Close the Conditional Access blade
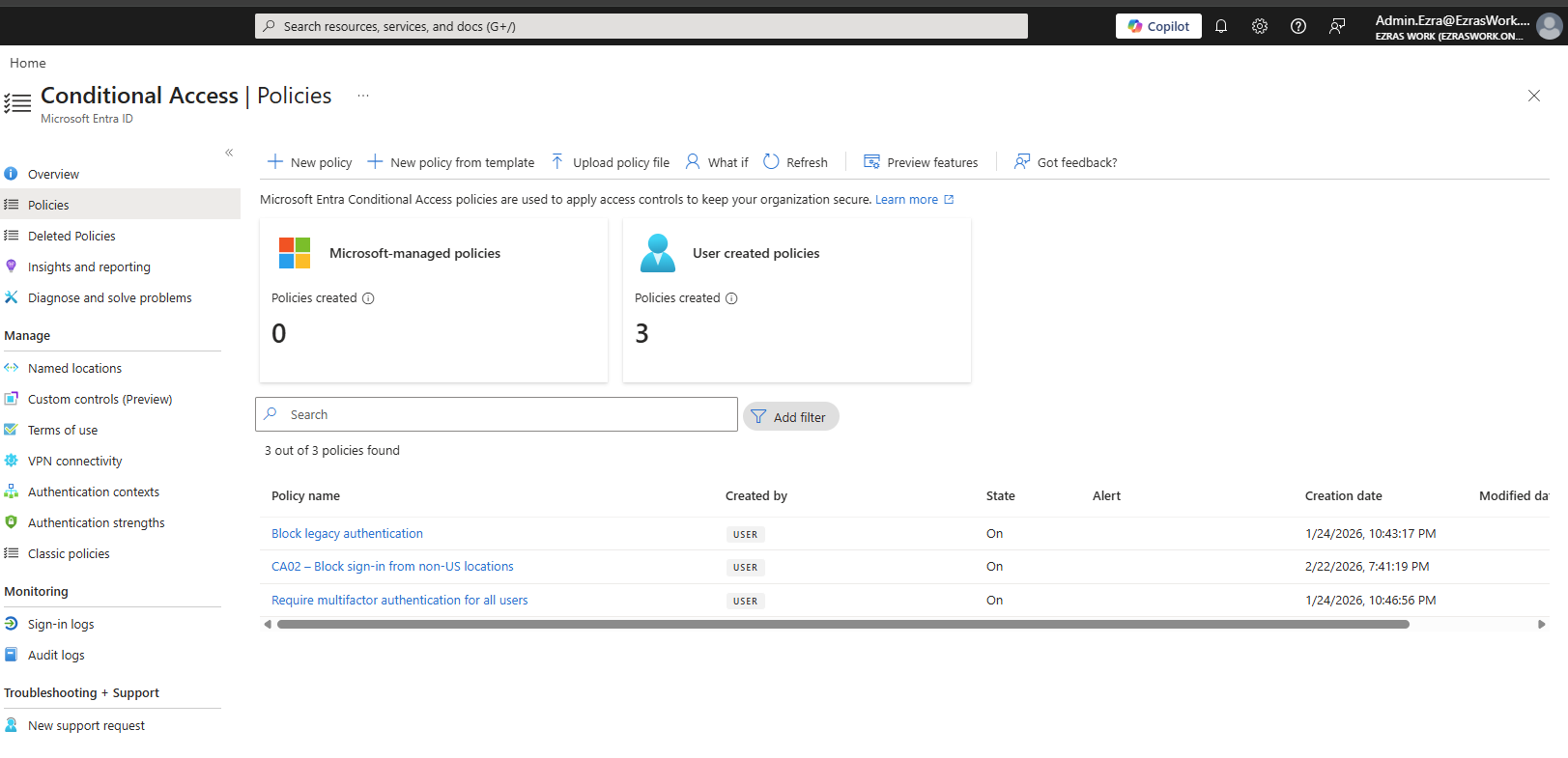Viewport: 1568px width, 758px height. click(x=1534, y=96)
